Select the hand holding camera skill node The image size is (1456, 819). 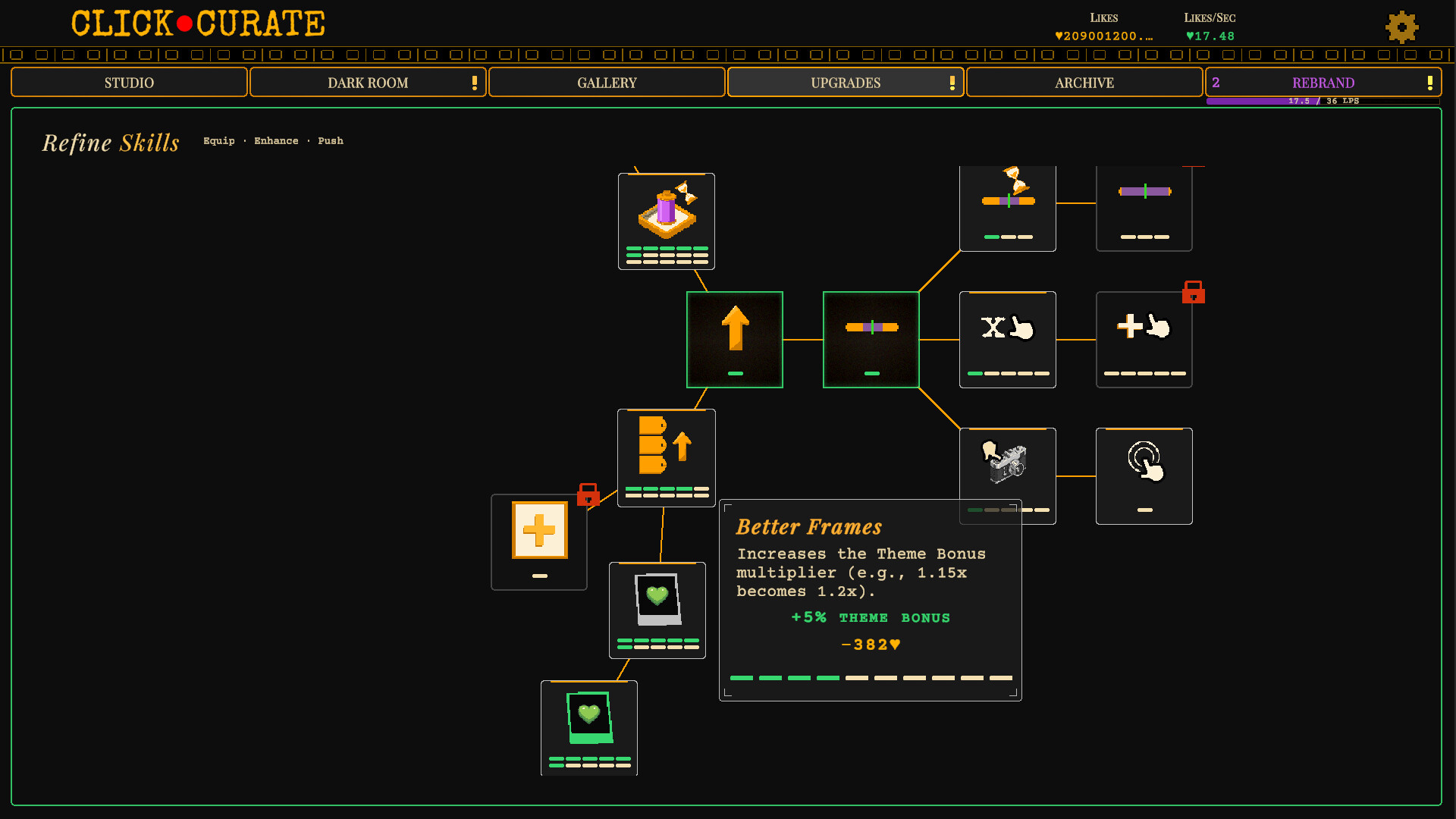[1007, 463]
